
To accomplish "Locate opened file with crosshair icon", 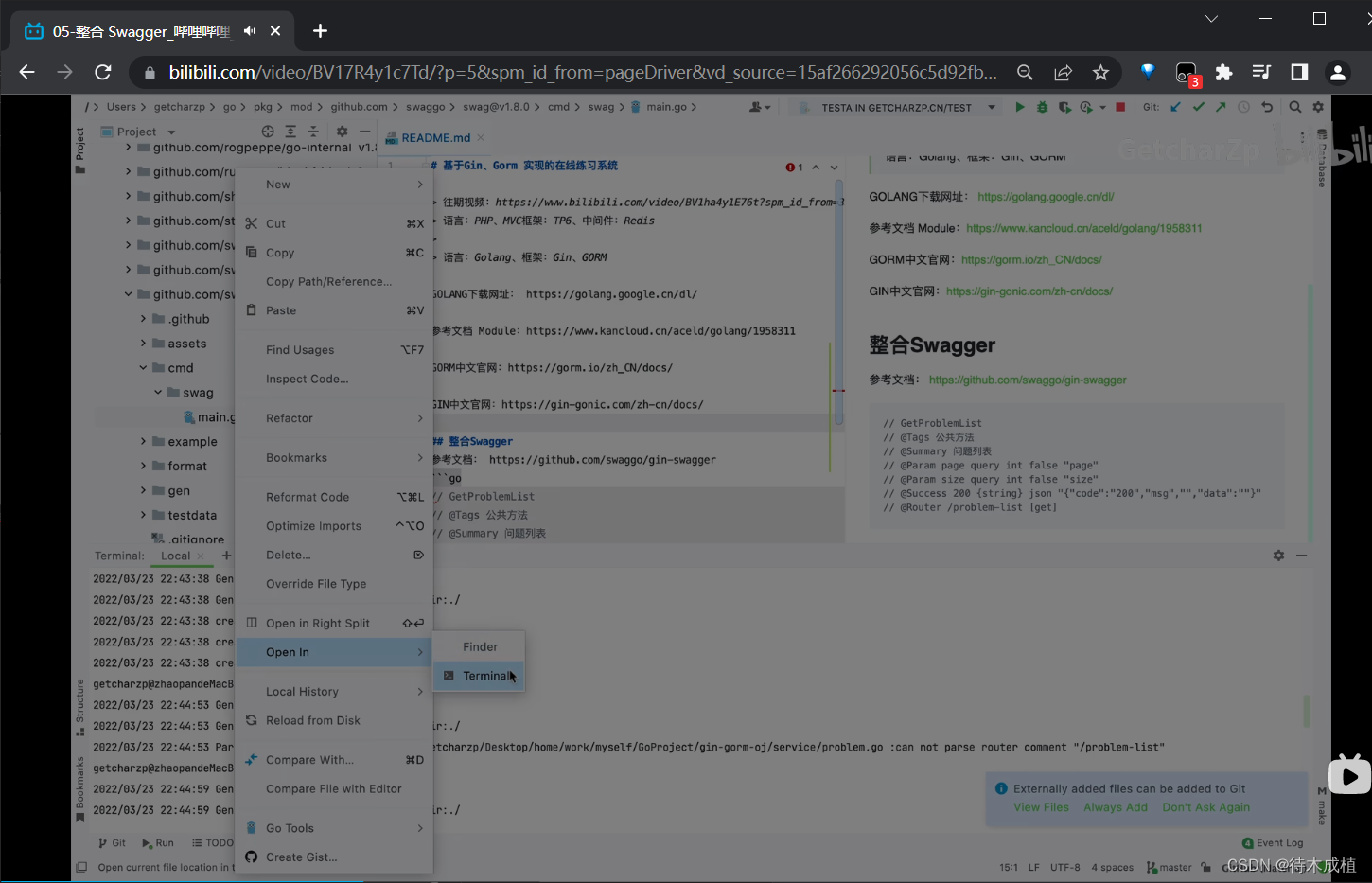I will [x=268, y=132].
